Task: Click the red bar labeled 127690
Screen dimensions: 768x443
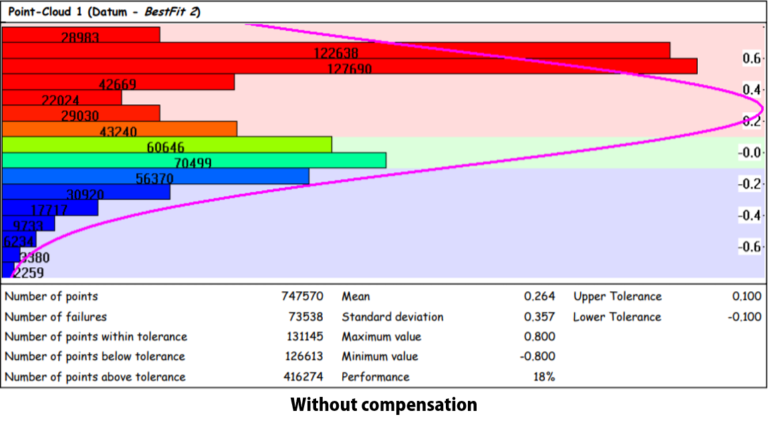Action: (350, 67)
